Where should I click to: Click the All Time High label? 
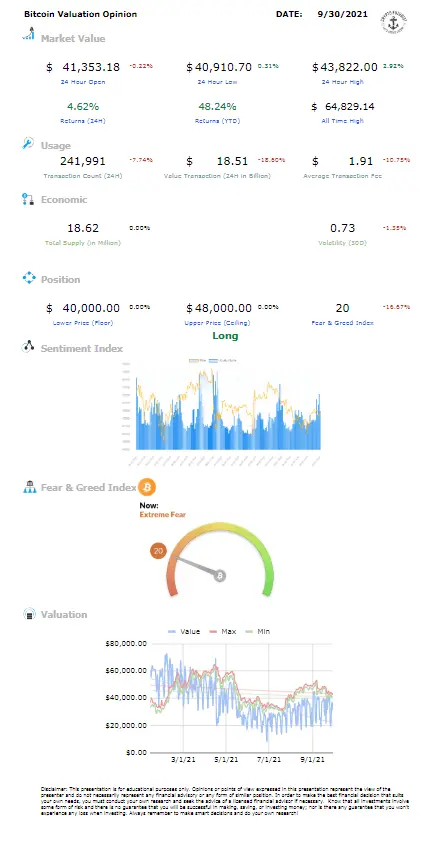click(343, 121)
